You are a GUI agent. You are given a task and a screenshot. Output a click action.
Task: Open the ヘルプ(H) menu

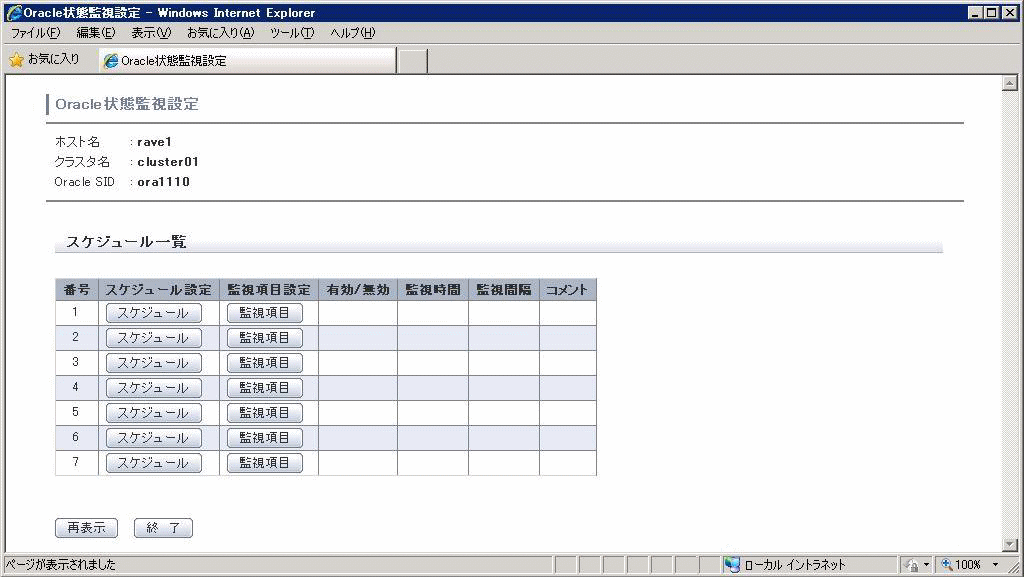tap(353, 33)
